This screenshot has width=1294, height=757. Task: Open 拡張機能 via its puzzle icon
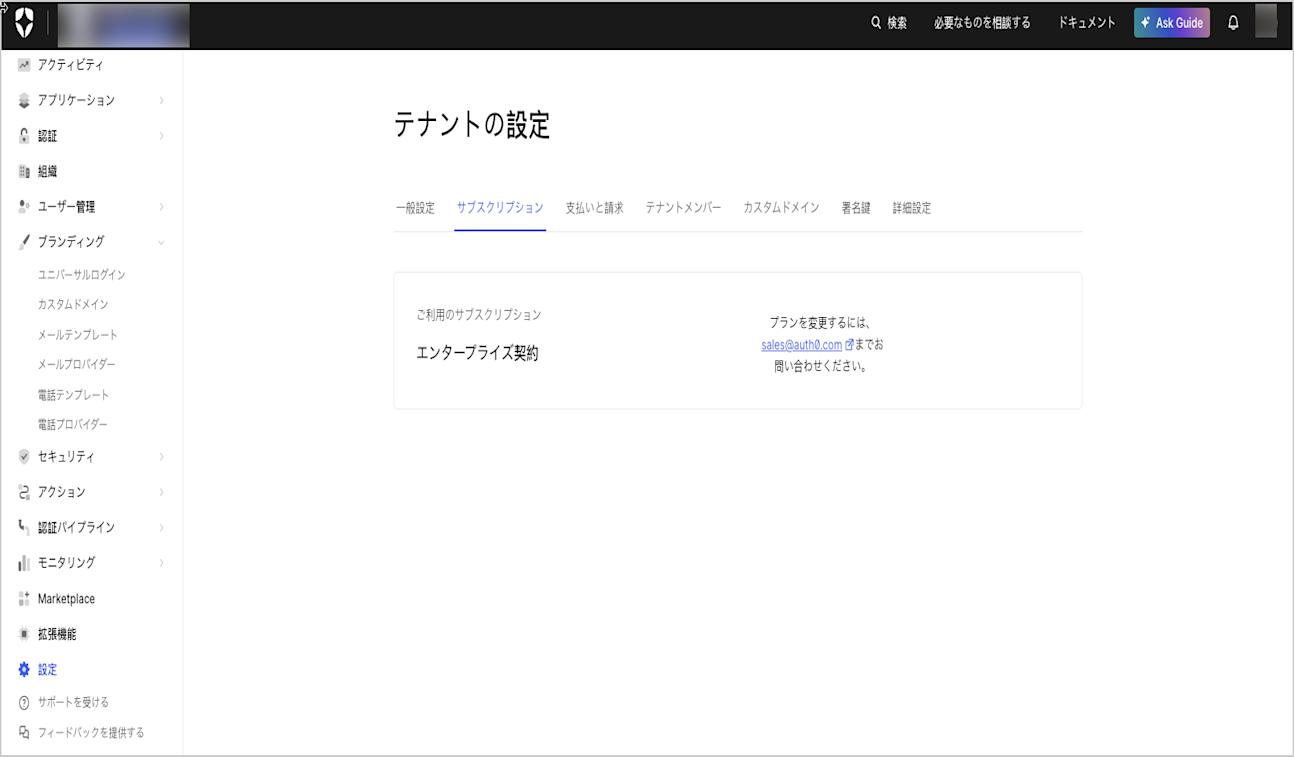[22, 633]
